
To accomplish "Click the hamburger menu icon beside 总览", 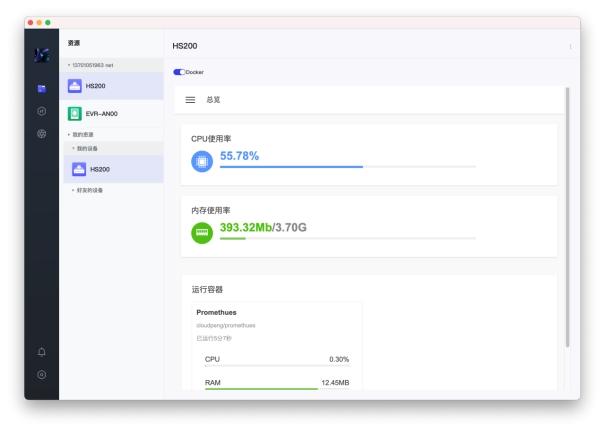I will click(190, 100).
